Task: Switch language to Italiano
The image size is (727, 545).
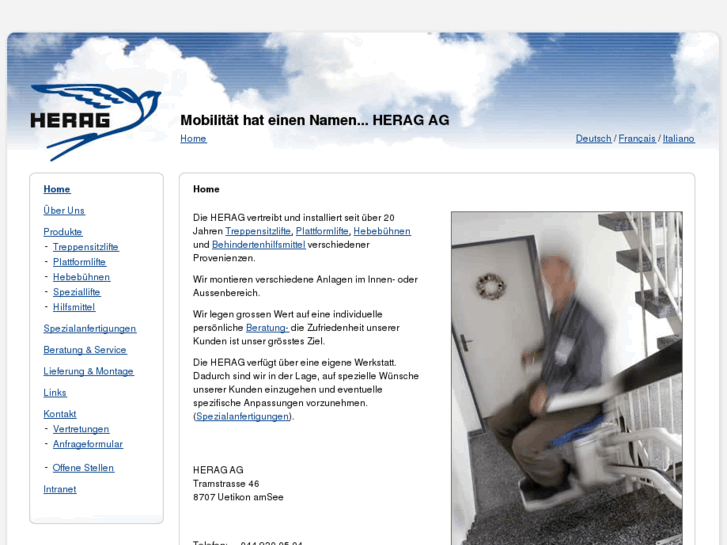Action: click(x=678, y=139)
